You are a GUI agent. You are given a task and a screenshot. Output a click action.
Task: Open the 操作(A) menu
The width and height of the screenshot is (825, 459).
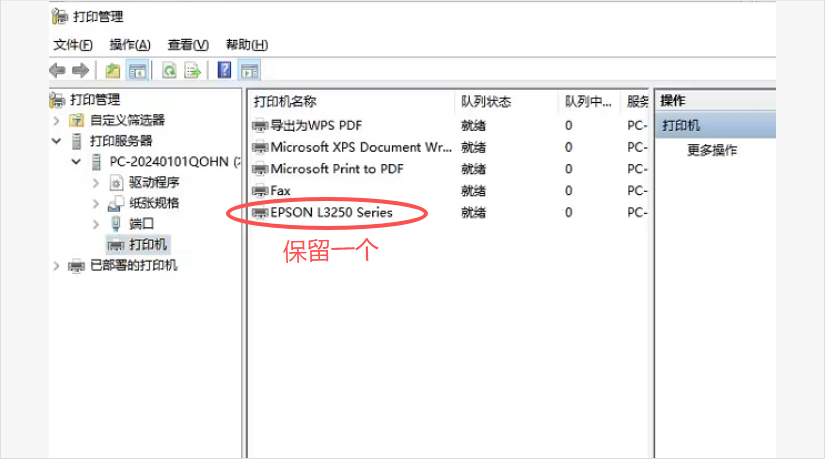(x=130, y=45)
